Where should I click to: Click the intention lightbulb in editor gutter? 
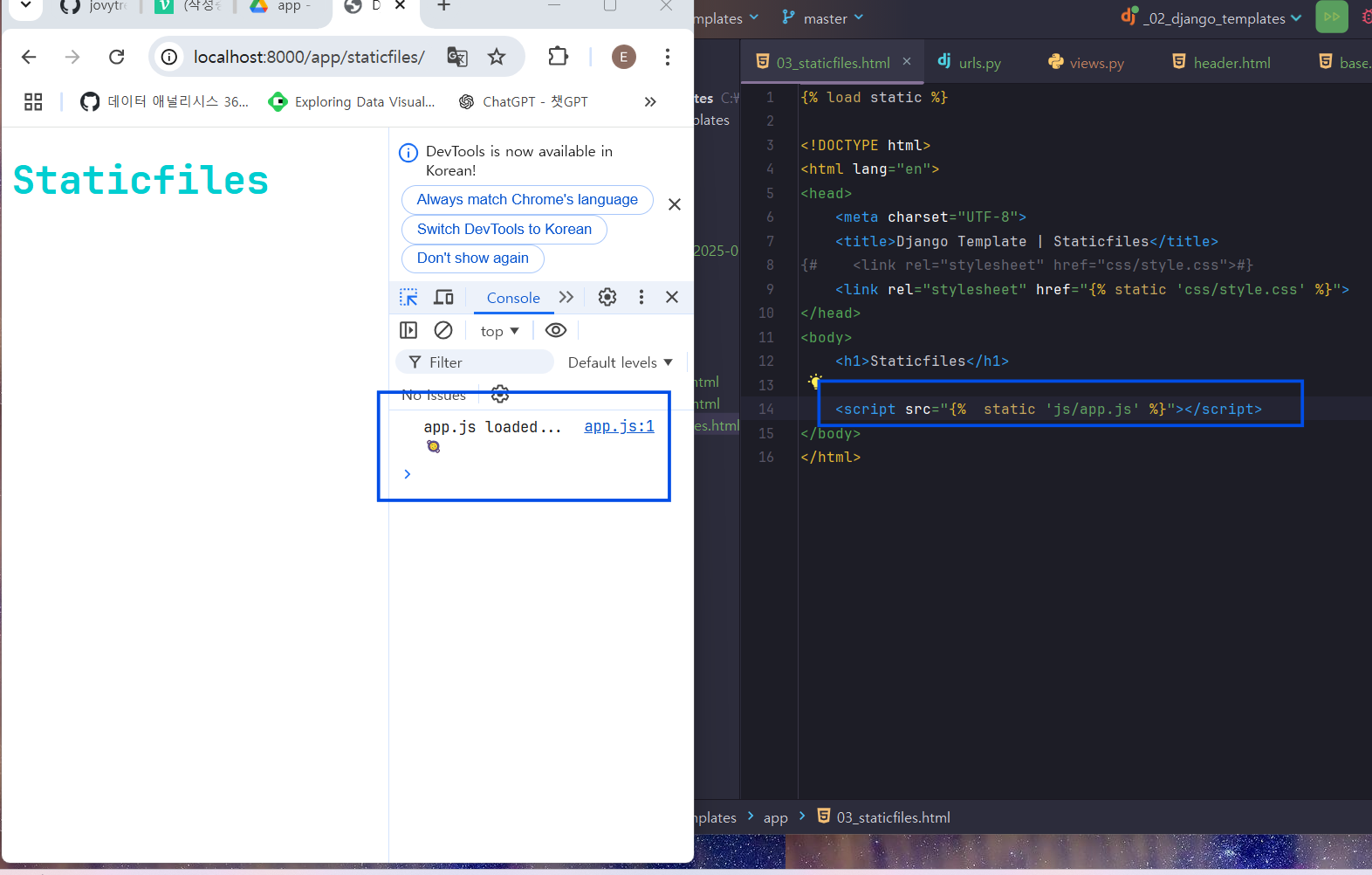pos(814,382)
